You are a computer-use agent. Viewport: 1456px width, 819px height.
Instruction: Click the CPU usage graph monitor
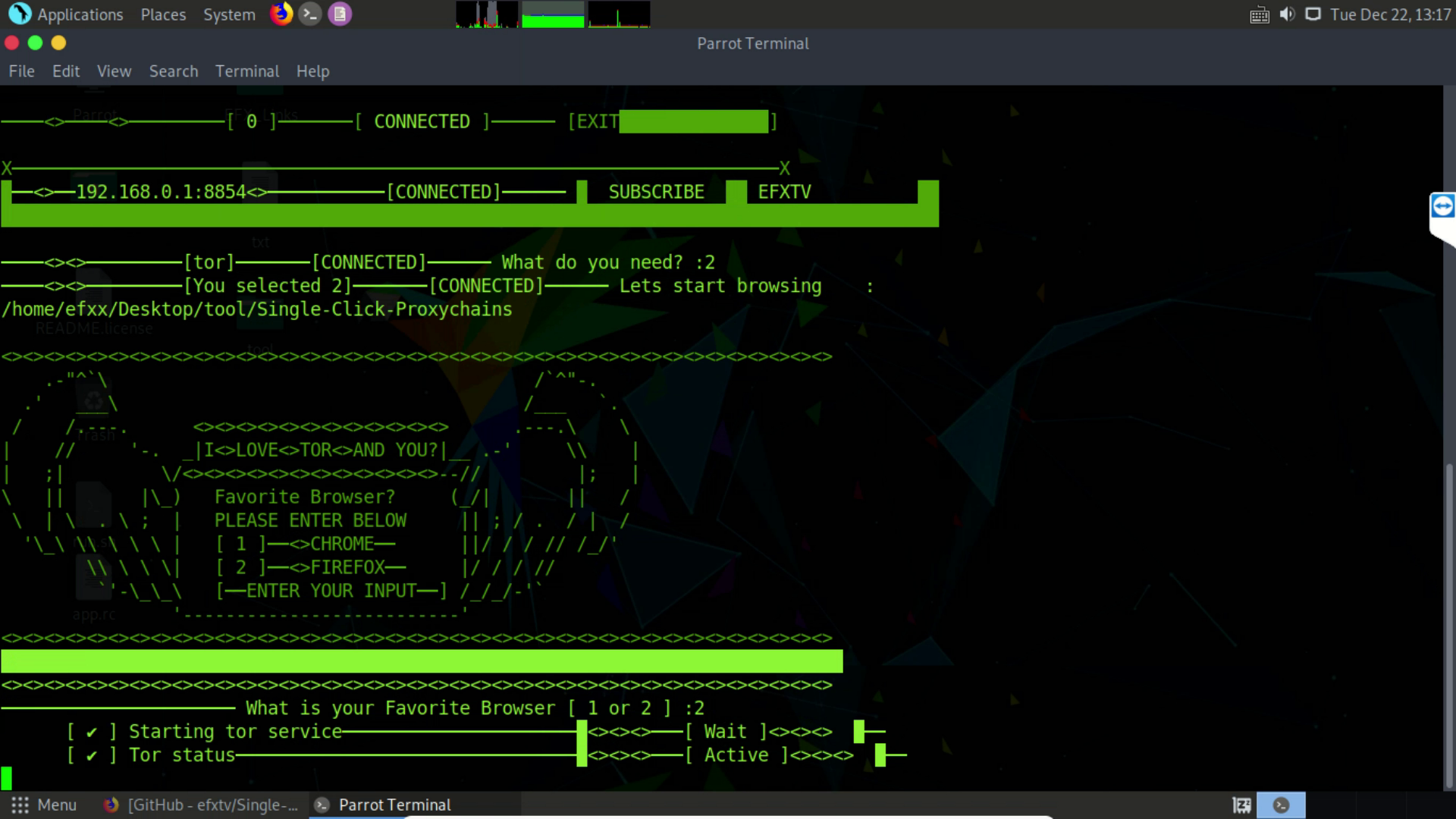pos(487,14)
